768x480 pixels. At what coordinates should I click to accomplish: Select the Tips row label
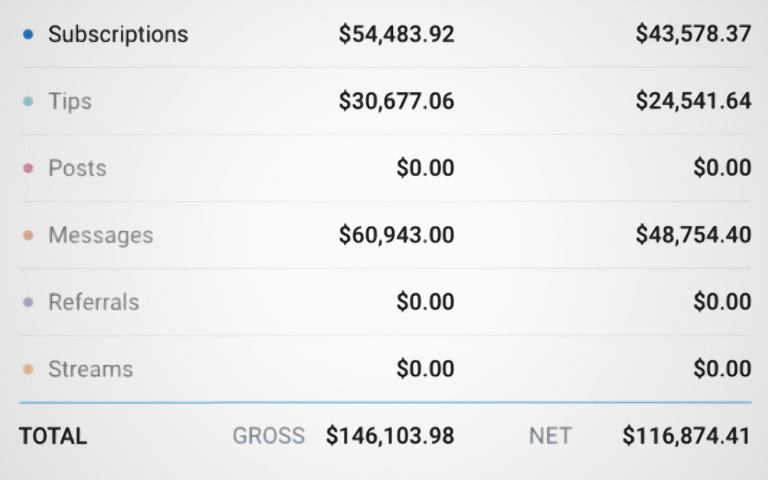click(x=70, y=101)
